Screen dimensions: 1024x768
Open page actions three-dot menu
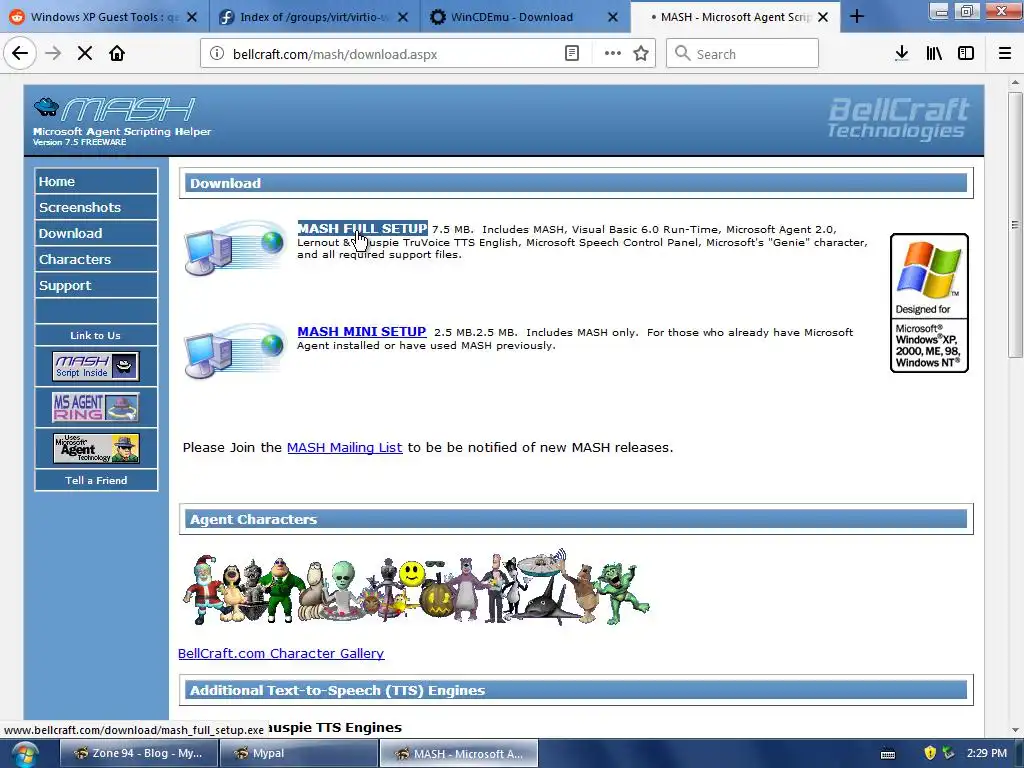(613, 54)
